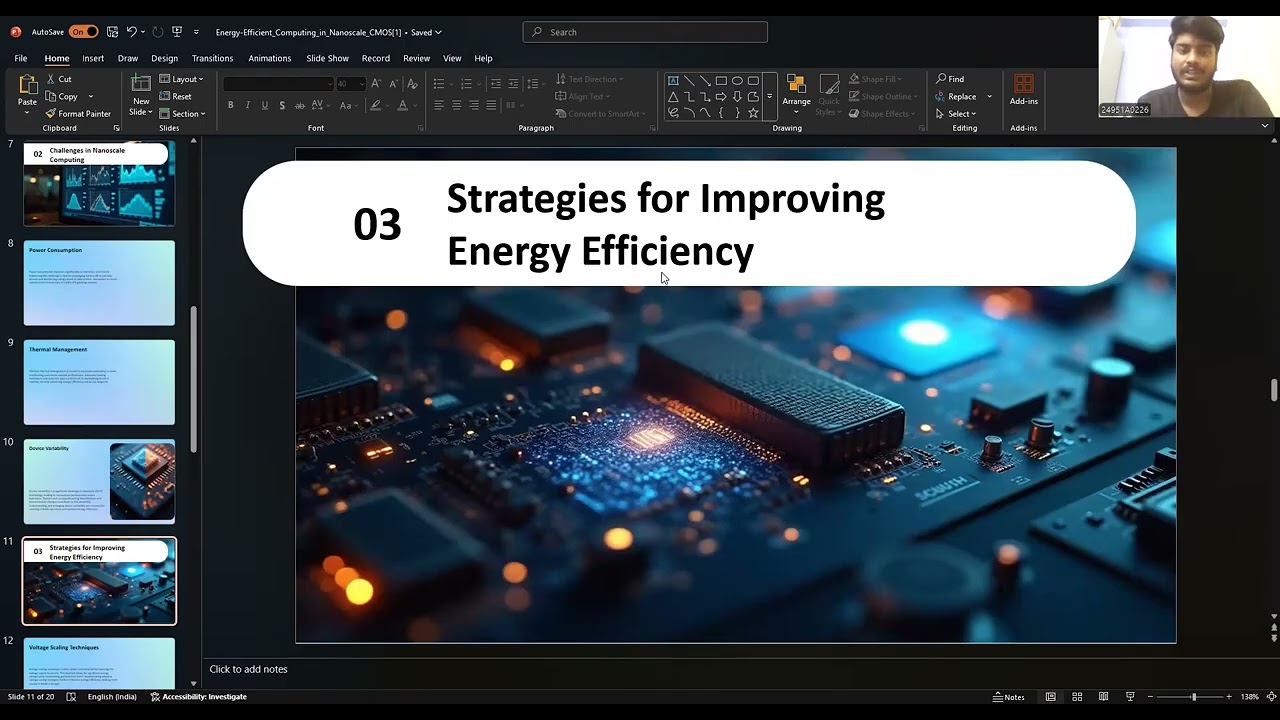Click the Replace button
The width and height of the screenshot is (1280, 720).
pyautogui.click(x=956, y=97)
